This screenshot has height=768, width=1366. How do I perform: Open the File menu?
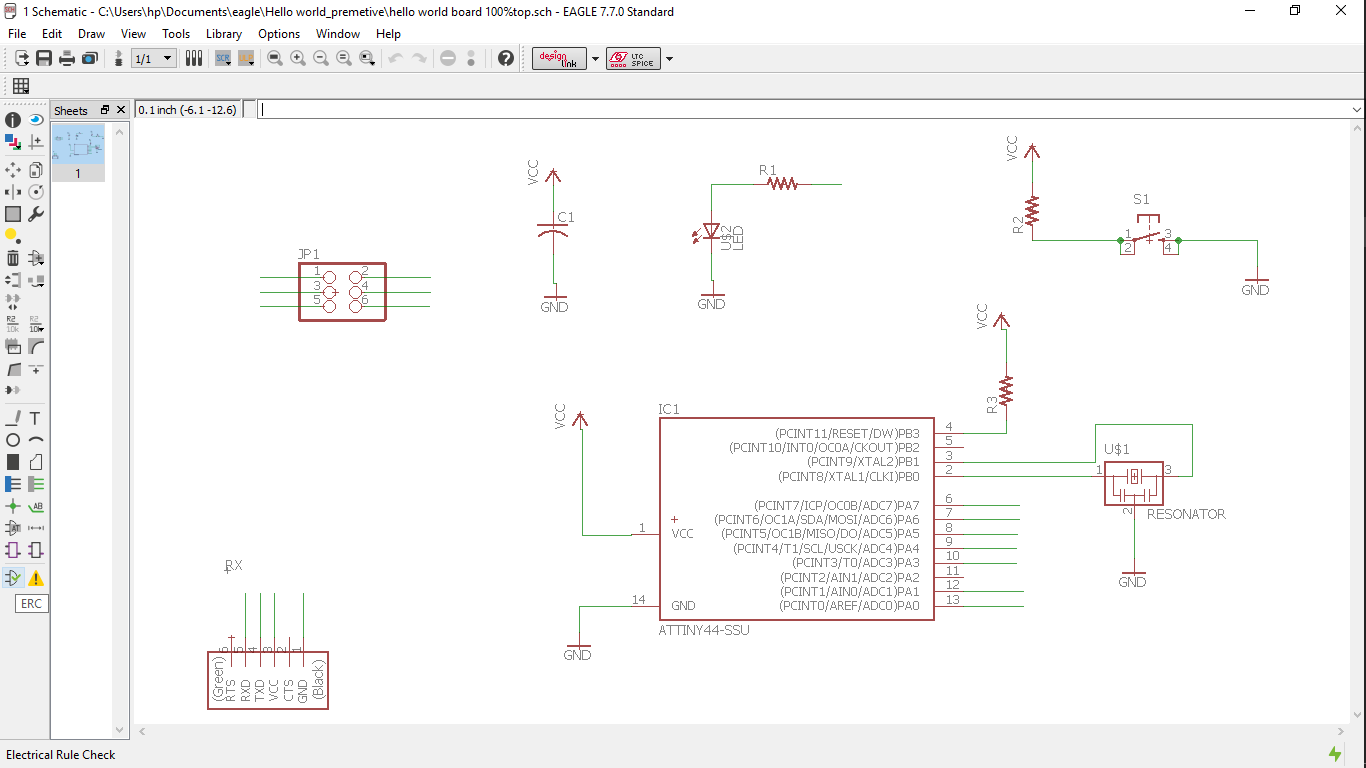pyautogui.click(x=17, y=34)
